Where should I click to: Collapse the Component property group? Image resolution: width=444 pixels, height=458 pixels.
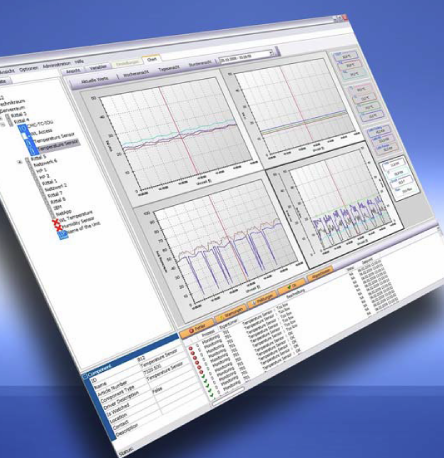(85, 377)
